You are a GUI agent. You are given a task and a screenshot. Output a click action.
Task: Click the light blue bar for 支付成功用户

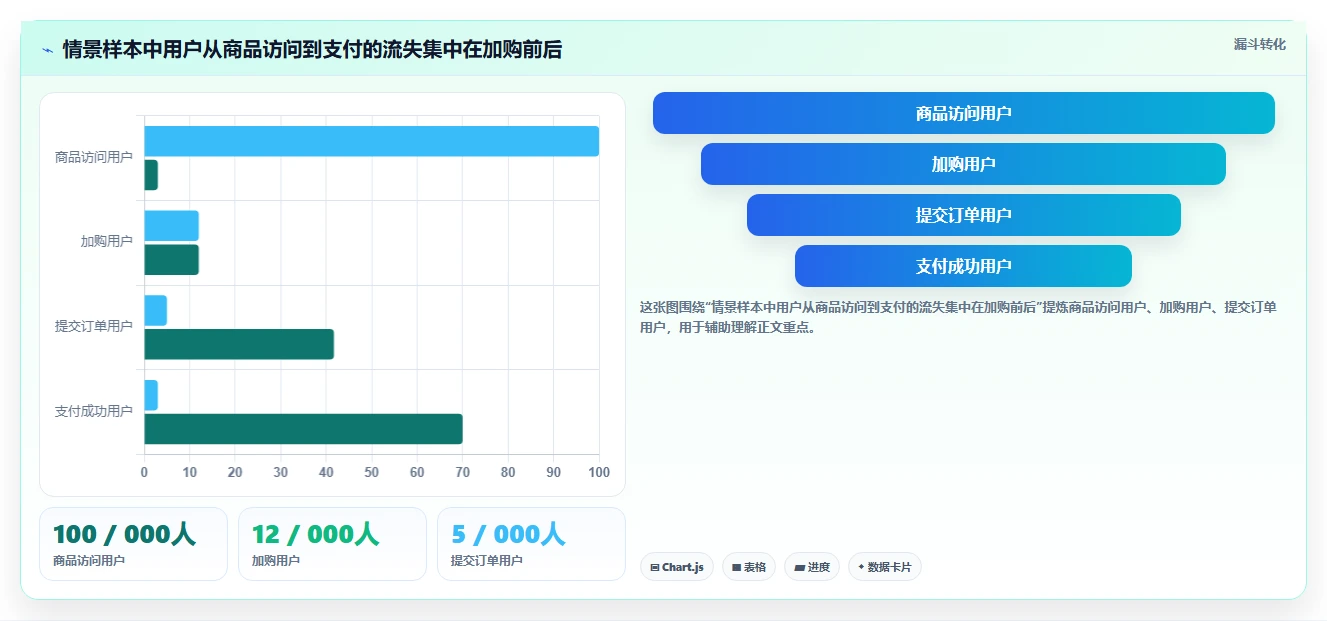point(151,395)
